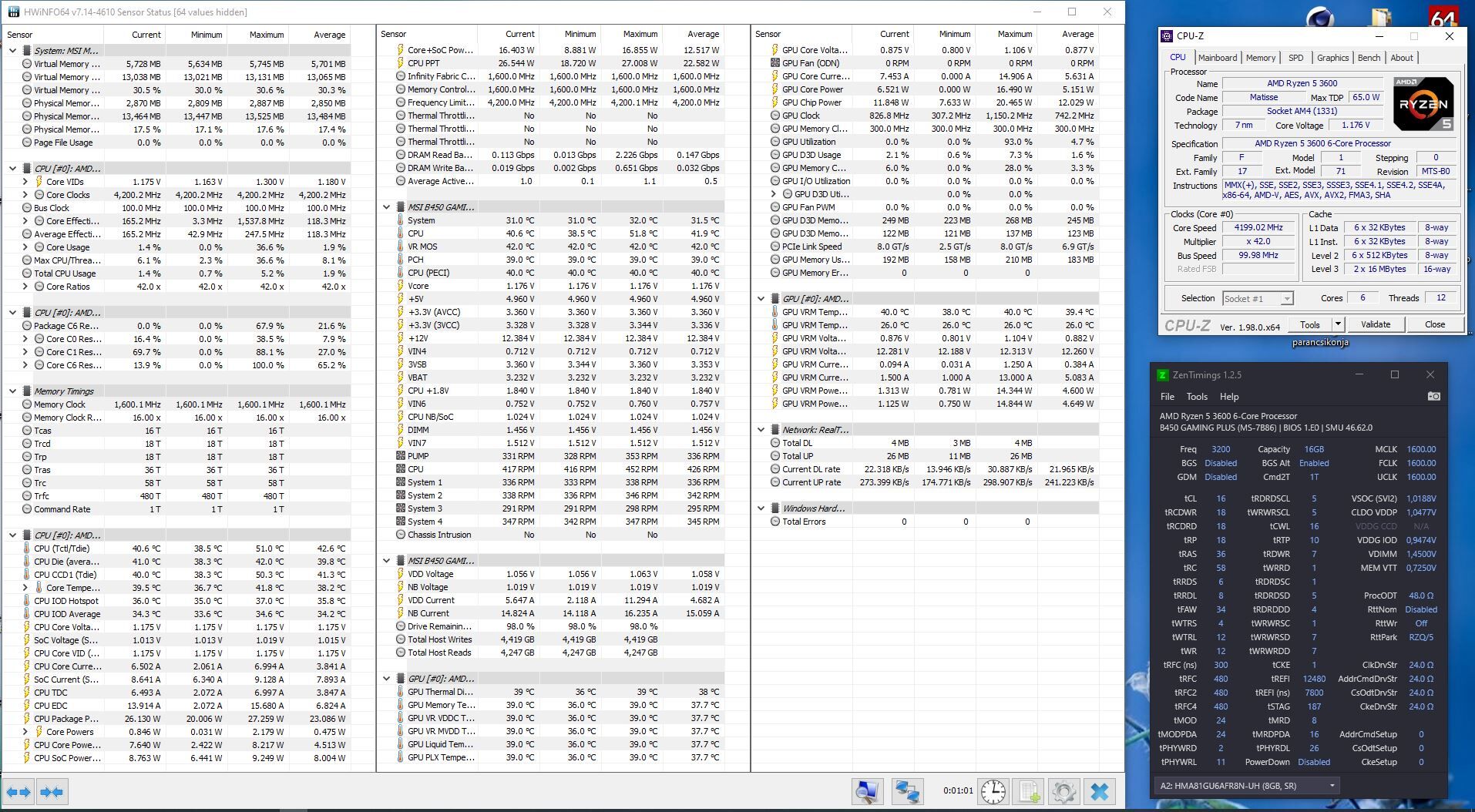Click the PUMP fan icon in HWiNFO
Screen dimensions: 1475x812
pos(400,456)
